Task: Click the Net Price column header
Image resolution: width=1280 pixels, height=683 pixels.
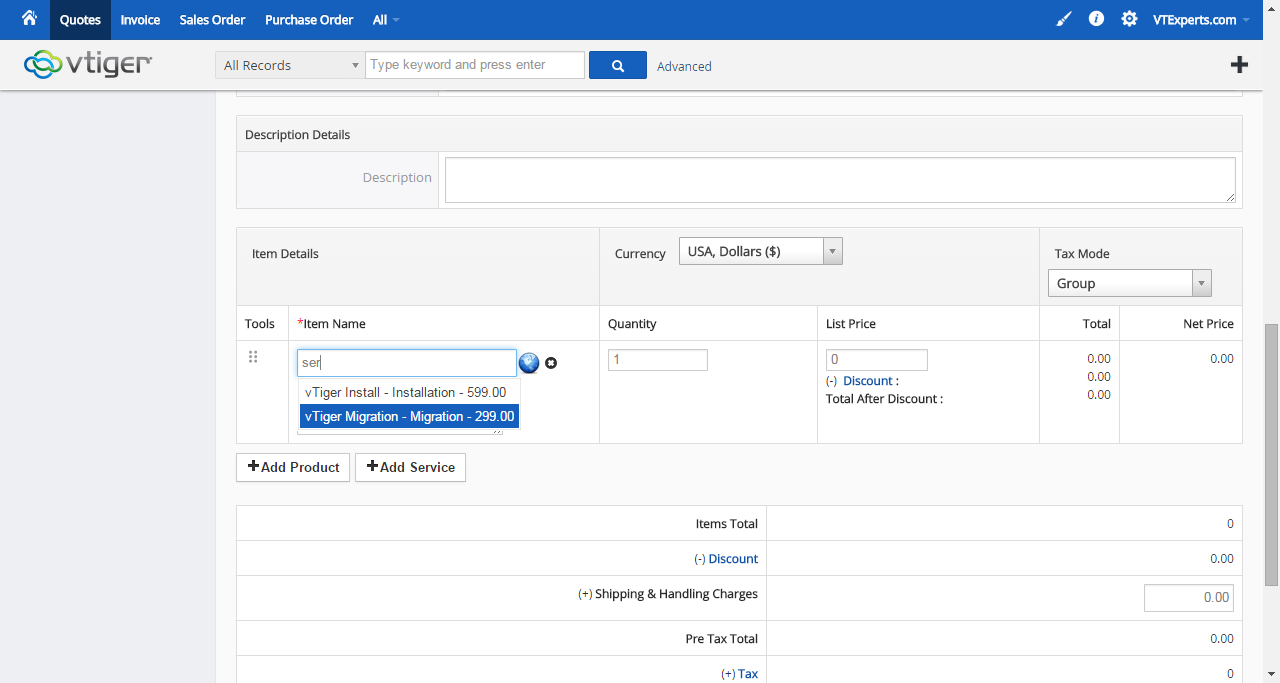Action: [x=1208, y=324]
